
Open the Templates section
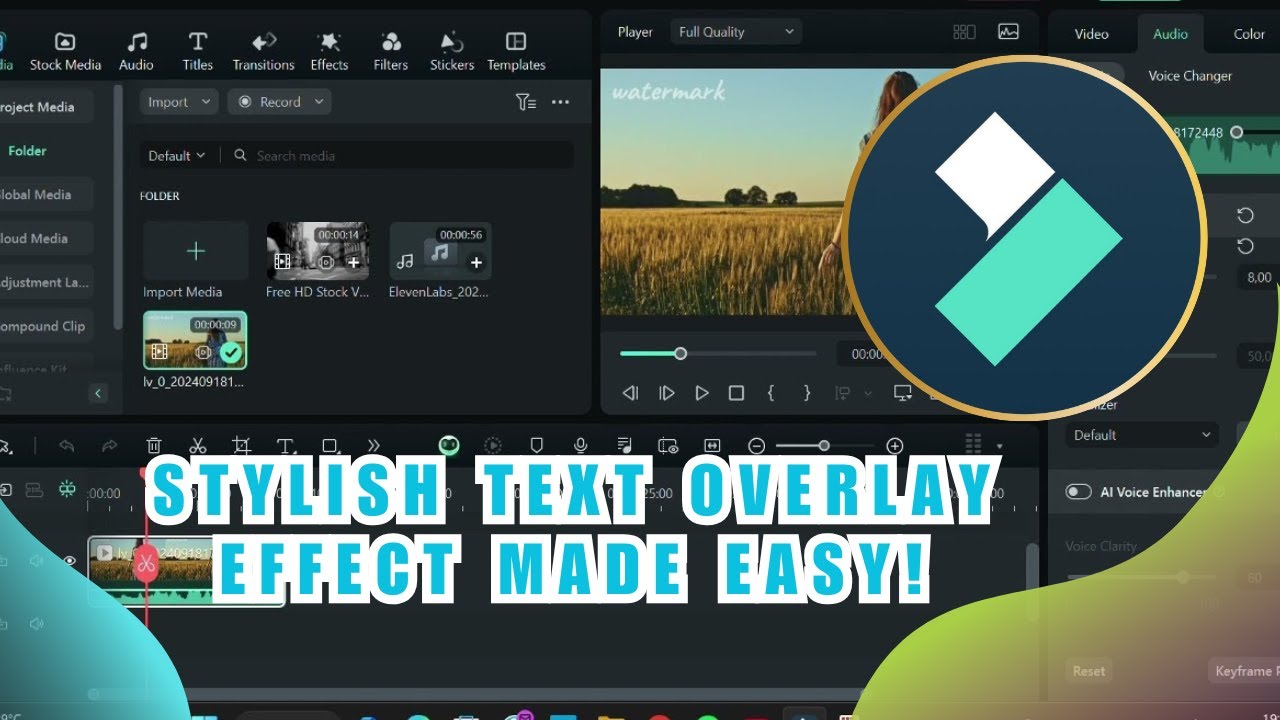tap(516, 52)
